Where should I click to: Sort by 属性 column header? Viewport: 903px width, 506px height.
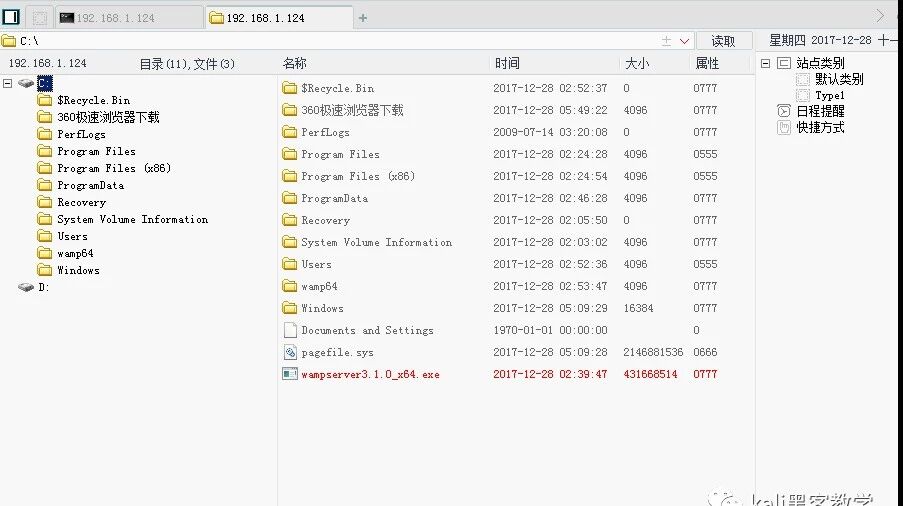coord(707,63)
